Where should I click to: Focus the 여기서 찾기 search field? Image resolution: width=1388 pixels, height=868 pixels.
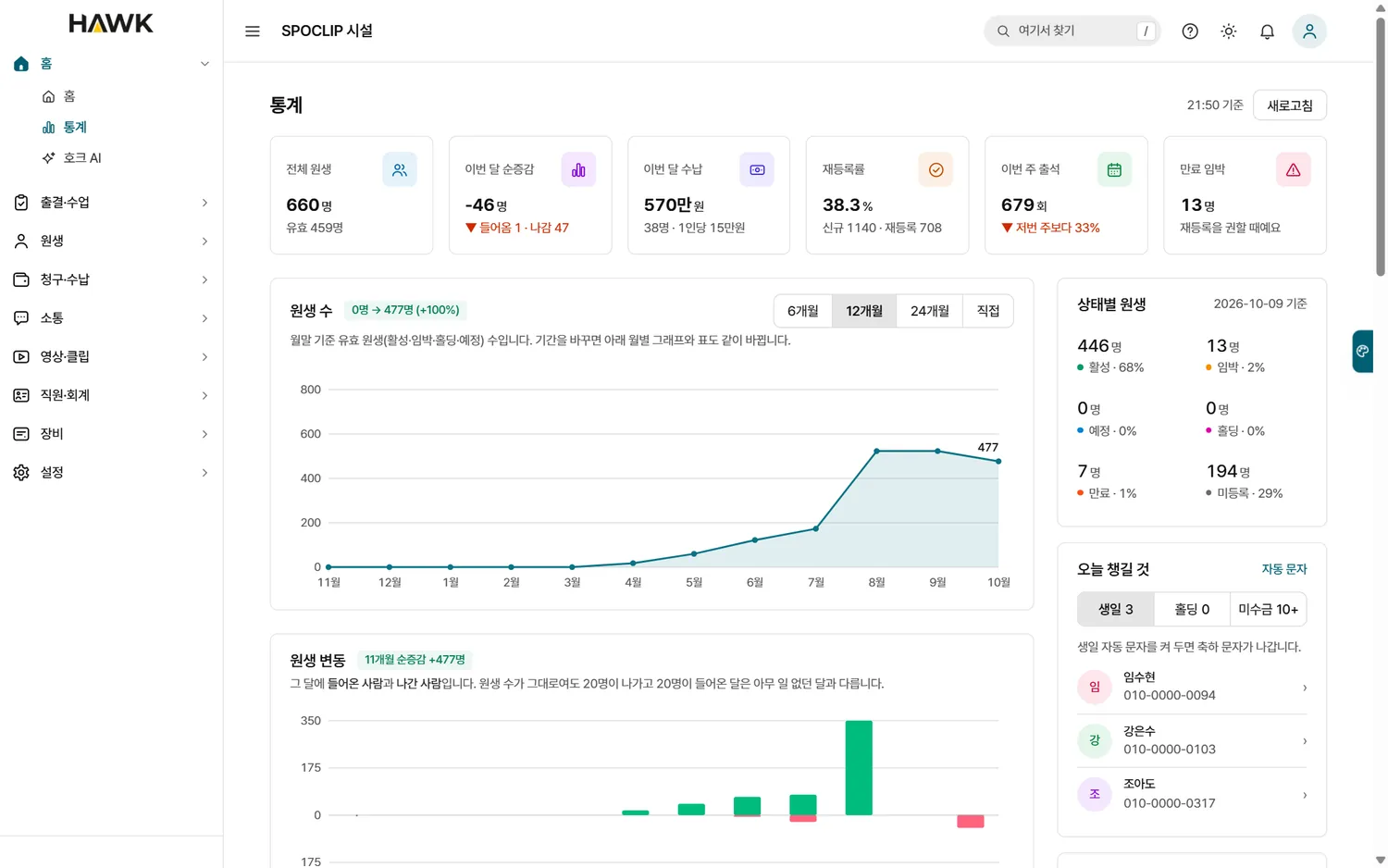[x=1072, y=31]
